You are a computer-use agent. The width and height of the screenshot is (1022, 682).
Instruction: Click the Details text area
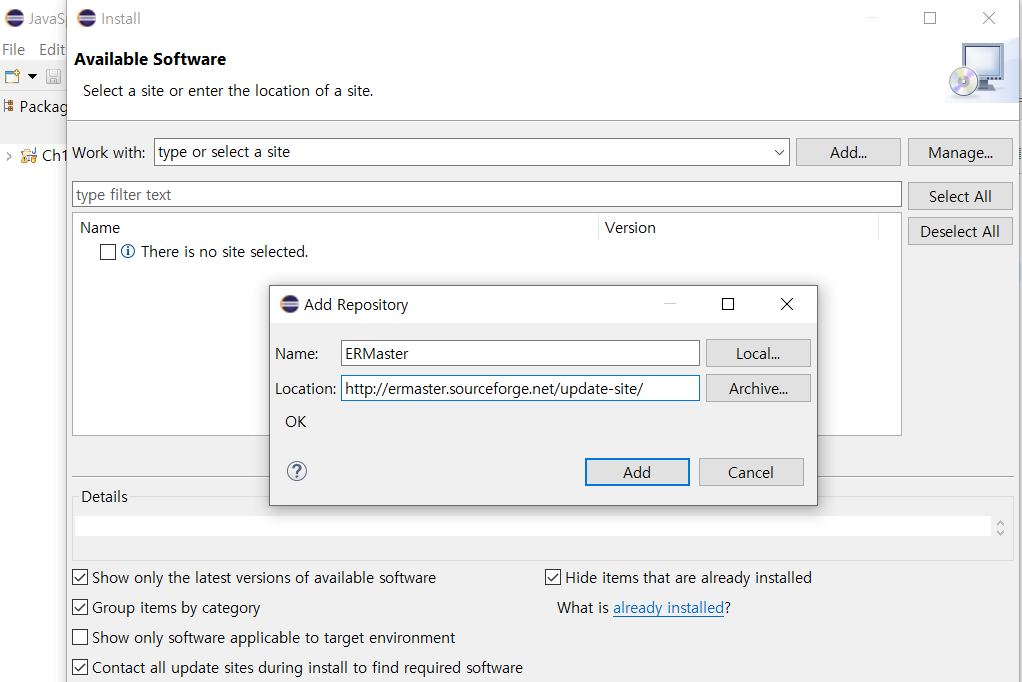[533, 526]
